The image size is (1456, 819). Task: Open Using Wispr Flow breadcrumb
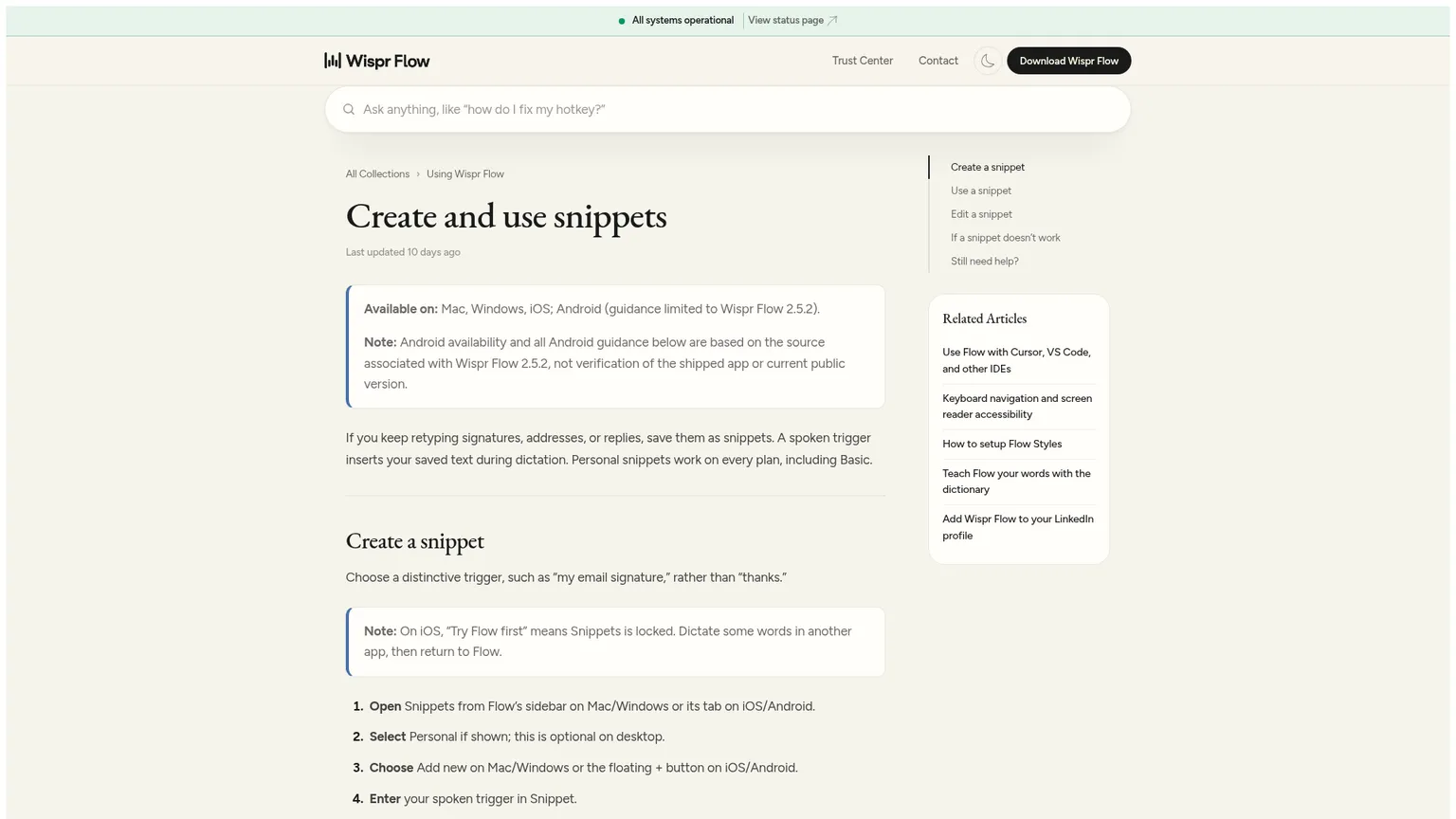point(465,174)
